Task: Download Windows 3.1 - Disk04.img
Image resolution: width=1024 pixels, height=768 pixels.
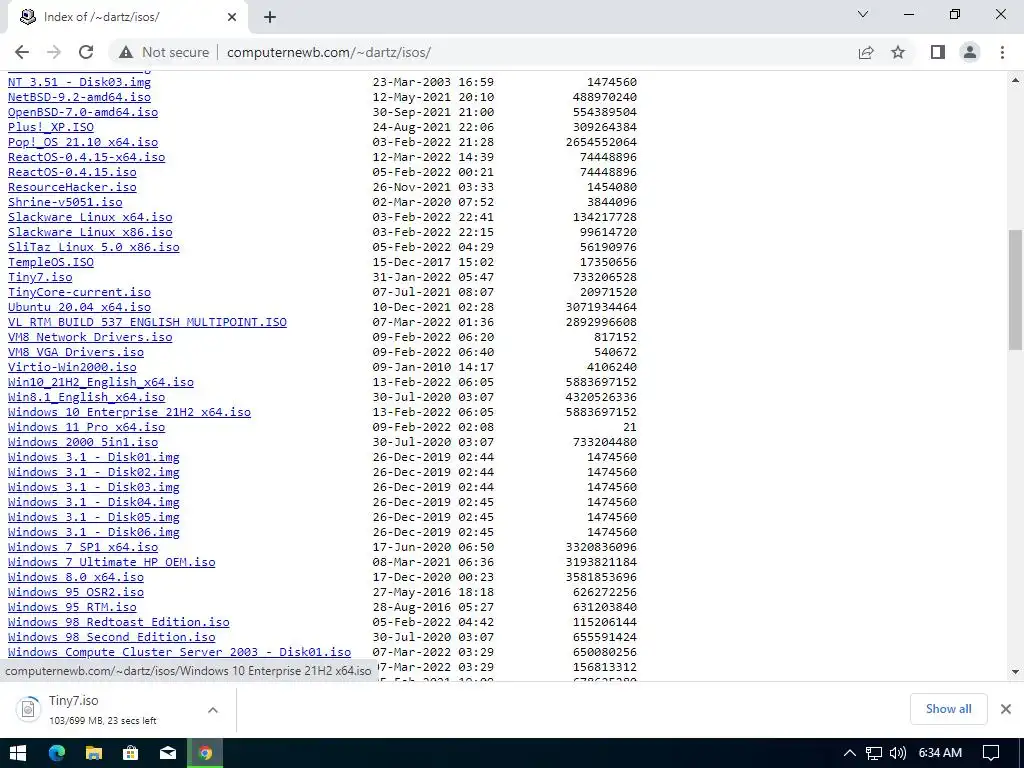Action: point(93,502)
